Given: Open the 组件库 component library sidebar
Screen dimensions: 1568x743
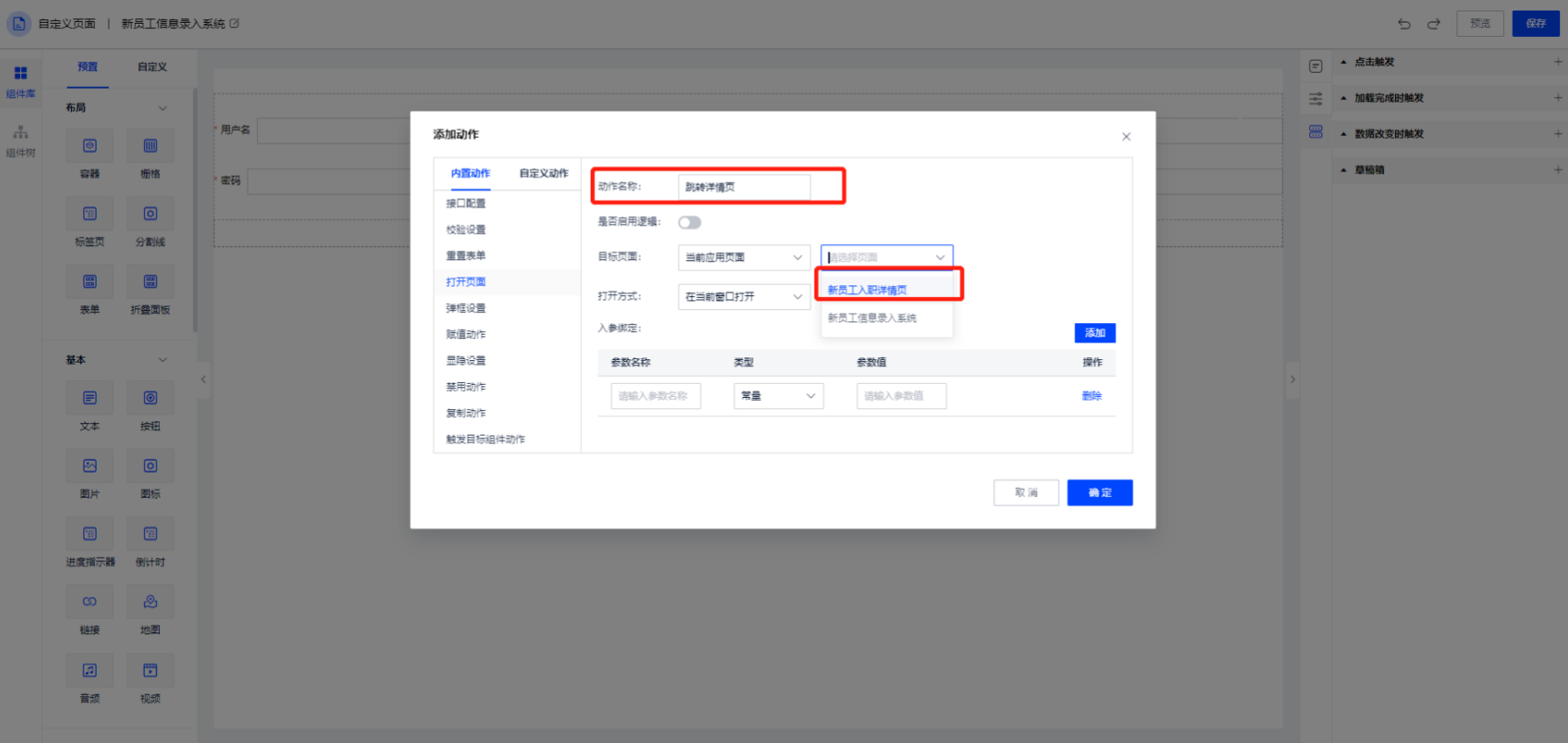Looking at the screenshot, I should tap(20, 82).
